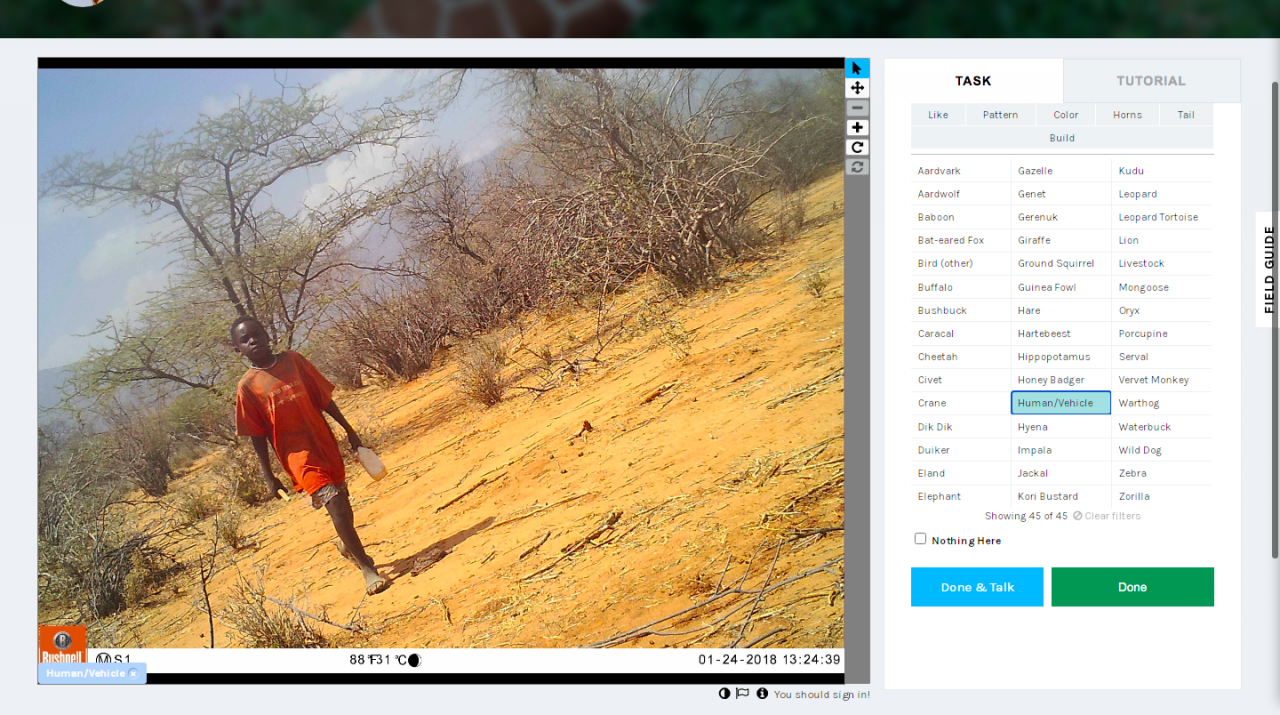Image resolution: width=1280 pixels, height=715 pixels.
Task: Open the Pattern filter
Action: click(x=1000, y=115)
